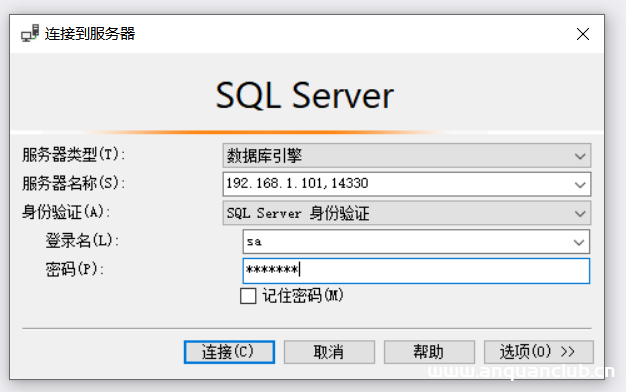Click the 连接(C) button

[229, 352]
